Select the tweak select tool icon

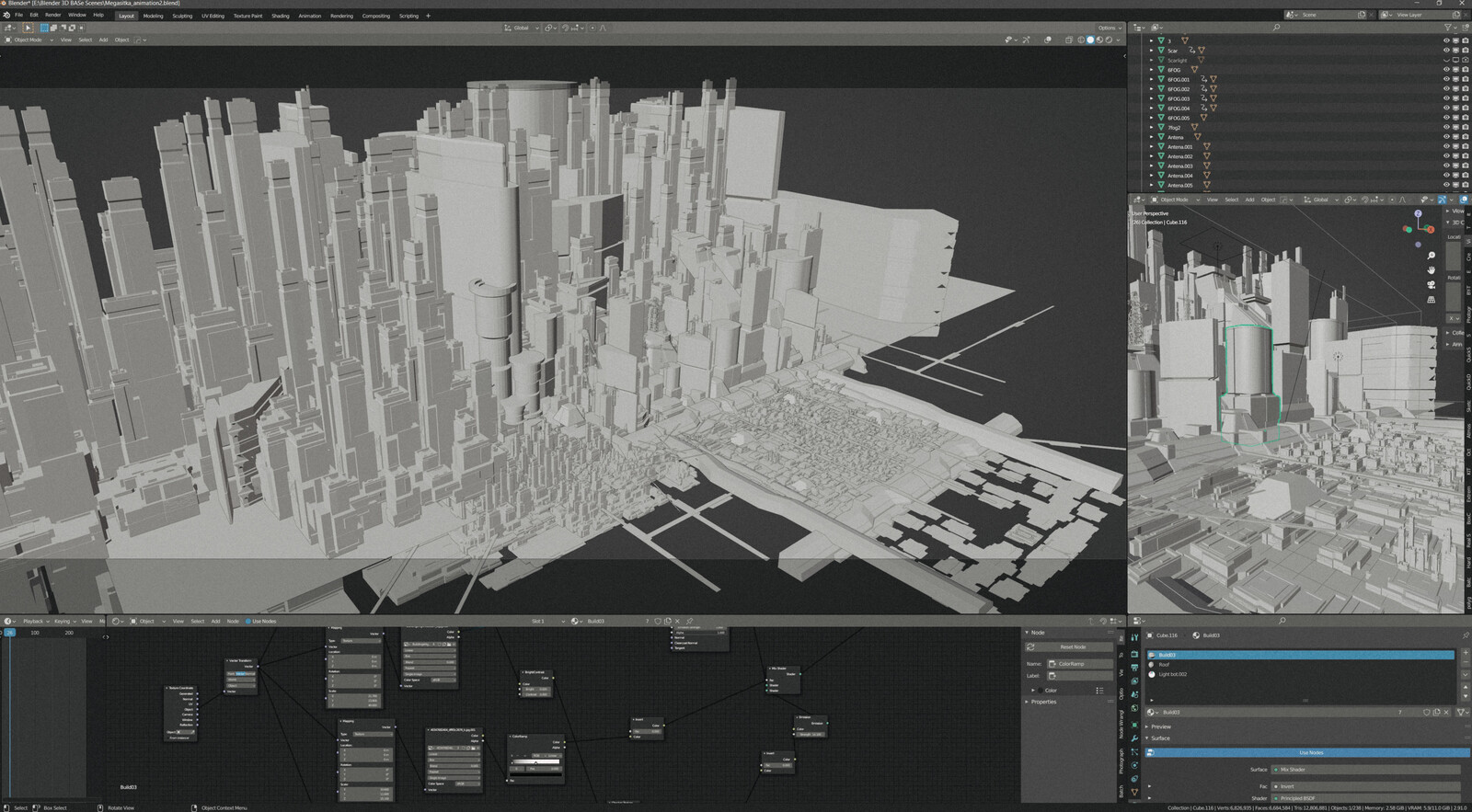28,28
